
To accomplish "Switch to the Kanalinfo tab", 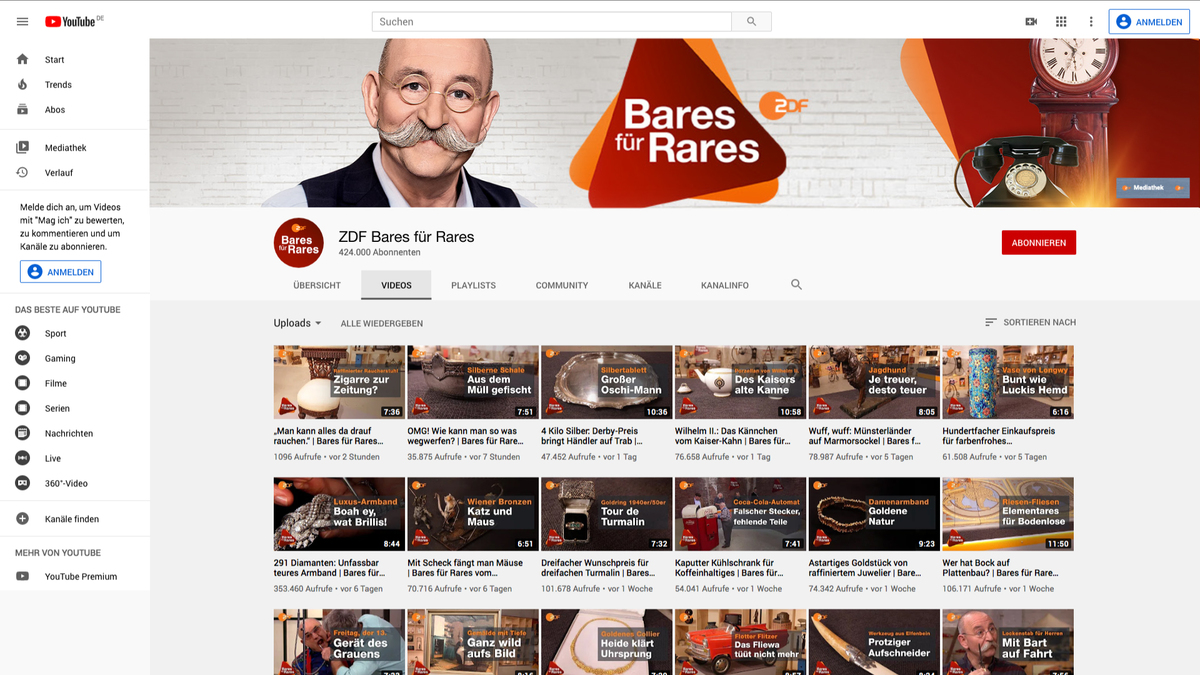I will coord(725,285).
